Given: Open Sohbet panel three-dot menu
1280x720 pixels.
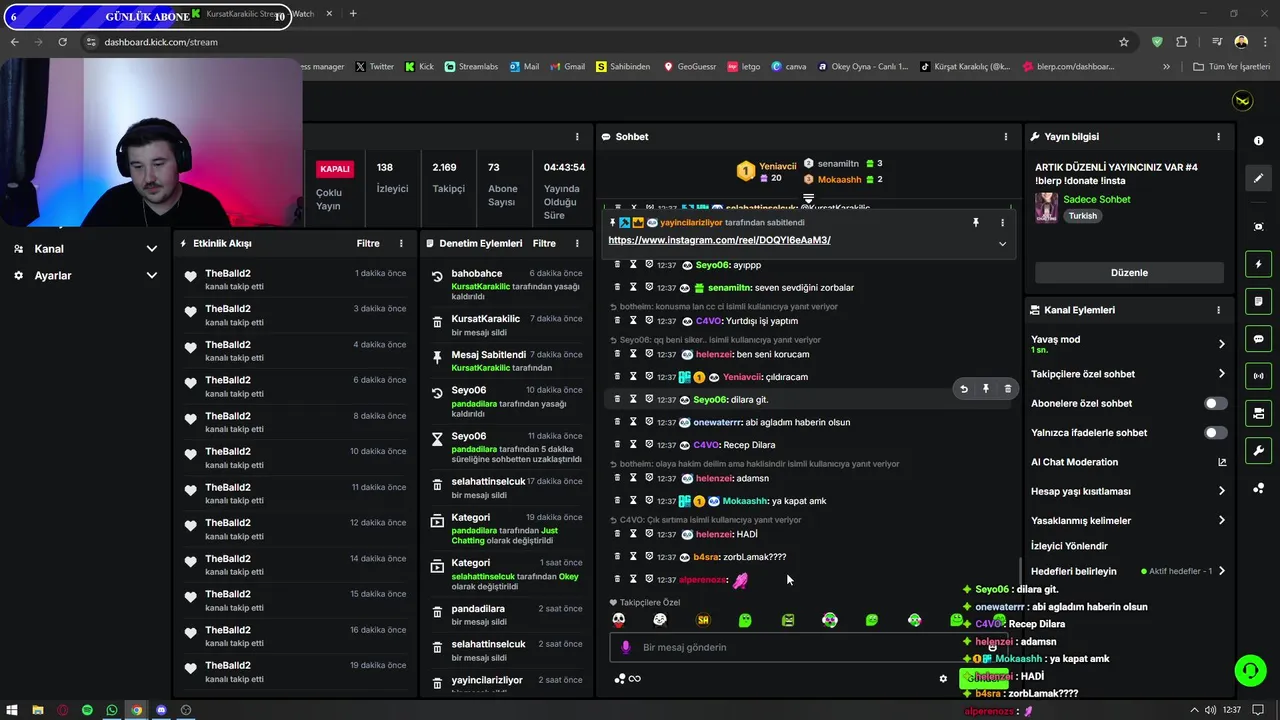Looking at the screenshot, I should (x=1006, y=136).
